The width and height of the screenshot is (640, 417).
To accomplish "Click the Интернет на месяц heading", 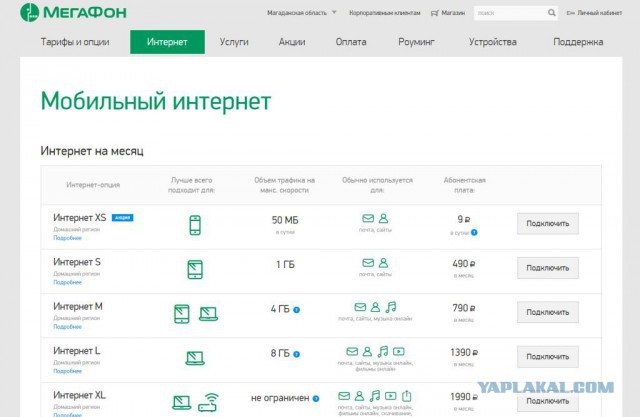I will 92,151.
